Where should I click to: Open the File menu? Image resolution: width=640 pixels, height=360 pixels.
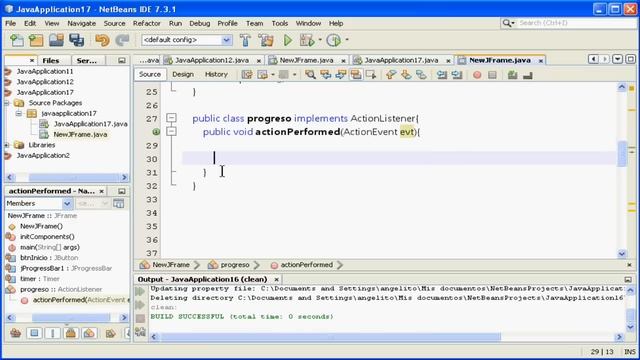[10, 23]
